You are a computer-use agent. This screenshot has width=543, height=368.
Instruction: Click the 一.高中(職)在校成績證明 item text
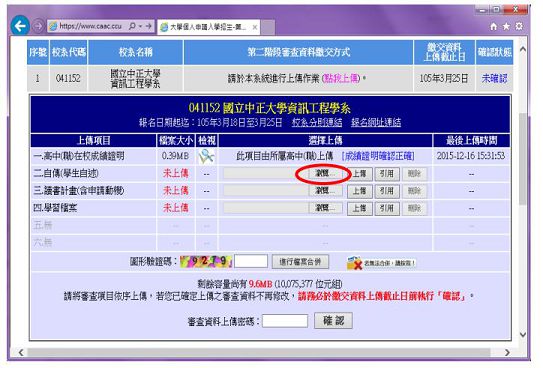79,156
